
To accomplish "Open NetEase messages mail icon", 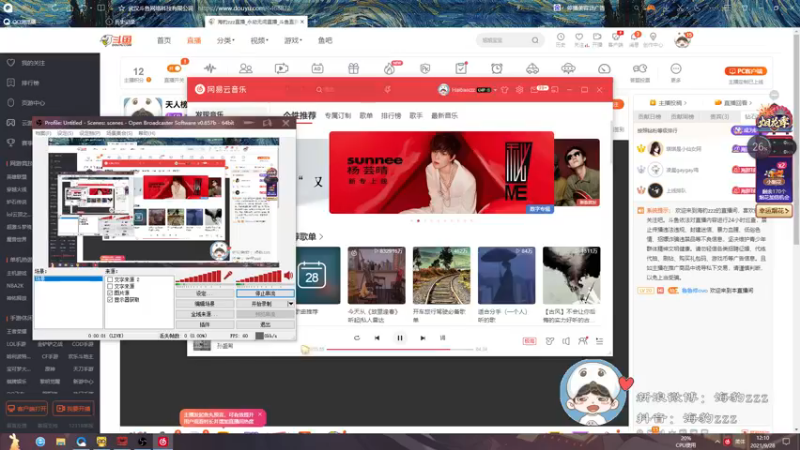I will pos(534,90).
